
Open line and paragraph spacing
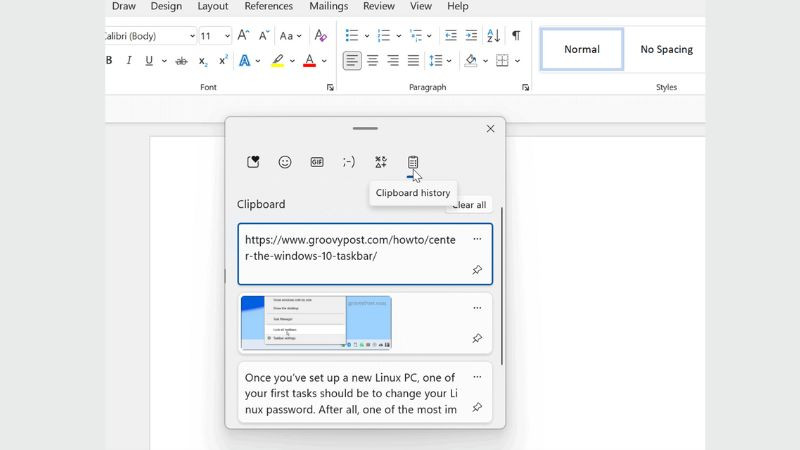coord(436,61)
